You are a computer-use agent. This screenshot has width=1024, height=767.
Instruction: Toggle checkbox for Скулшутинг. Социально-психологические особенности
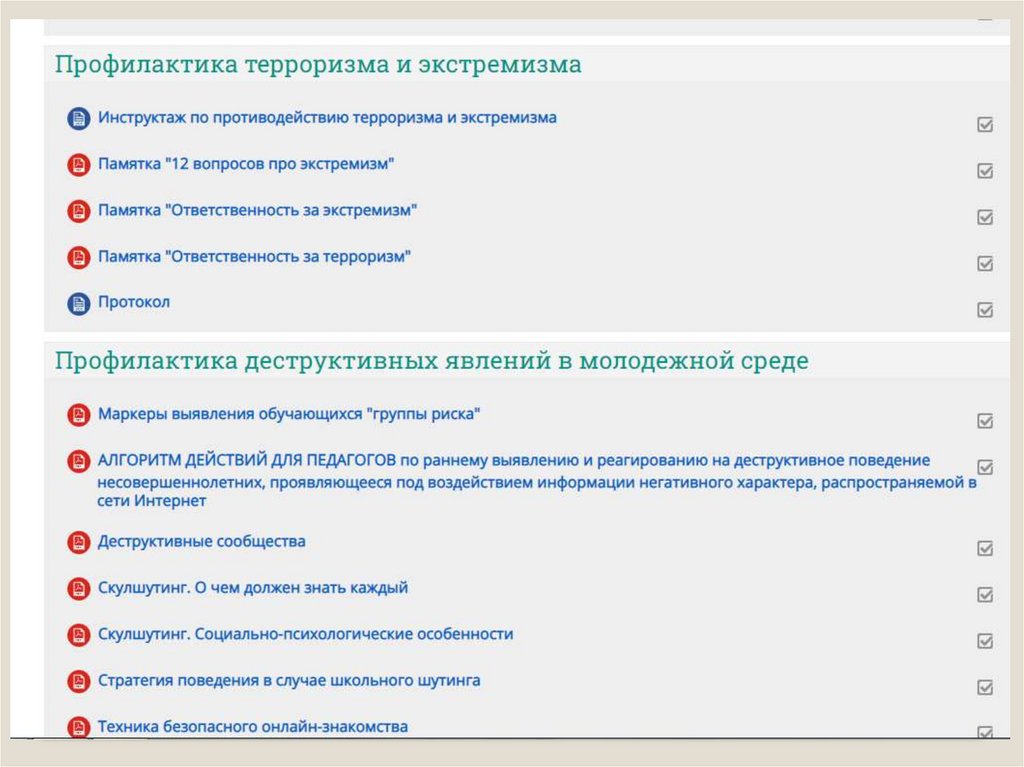click(985, 641)
